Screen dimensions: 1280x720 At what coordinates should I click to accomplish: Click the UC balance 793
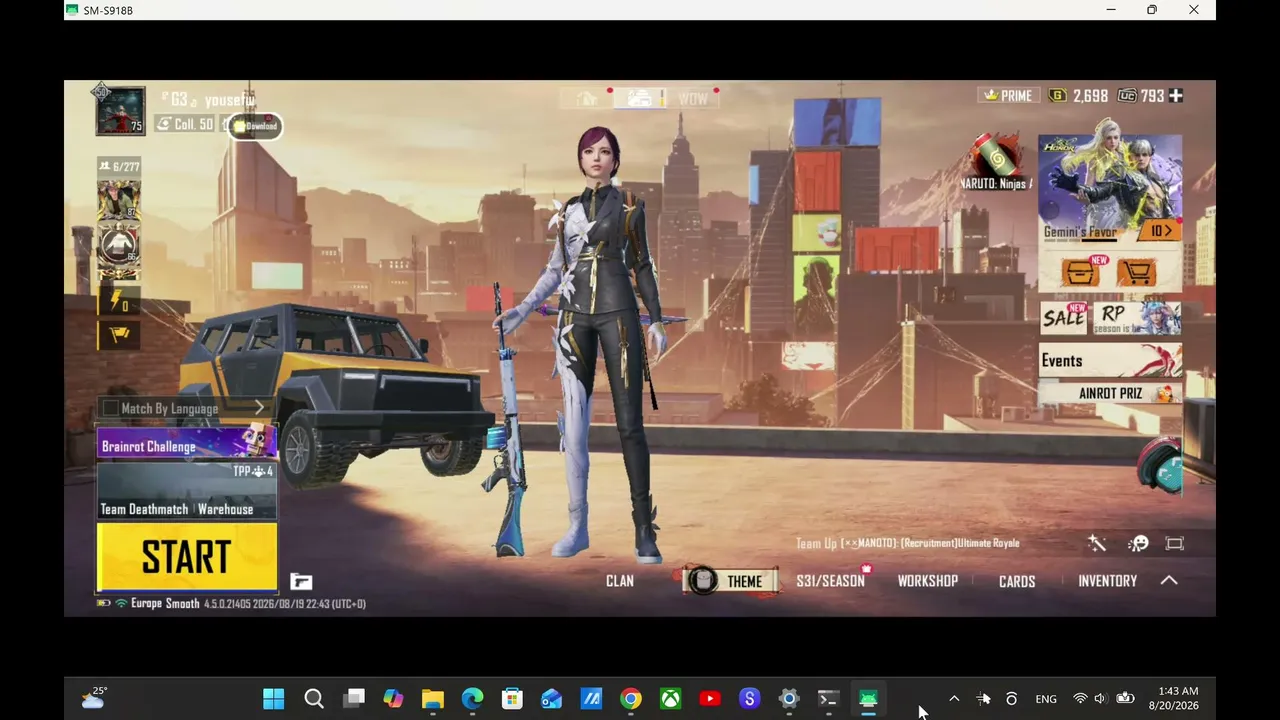[x=1141, y=96]
